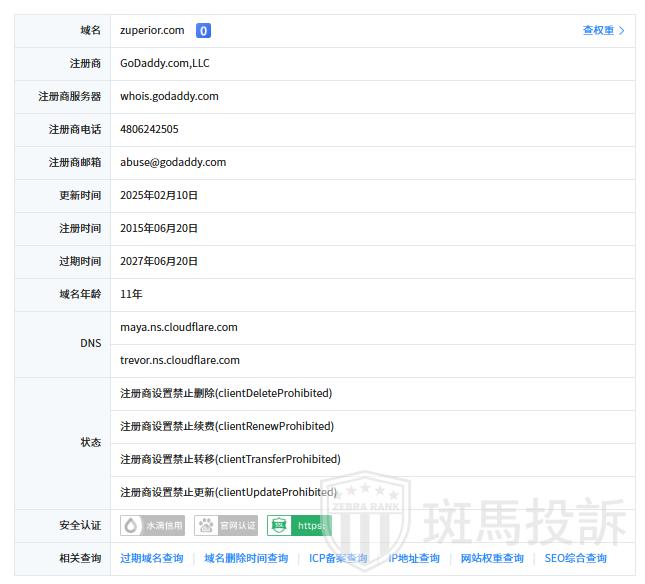The height and width of the screenshot is (584, 645).
Task: Click the 水滴信用 certification badge
Action: pyautogui.click(x=153, y=525)
